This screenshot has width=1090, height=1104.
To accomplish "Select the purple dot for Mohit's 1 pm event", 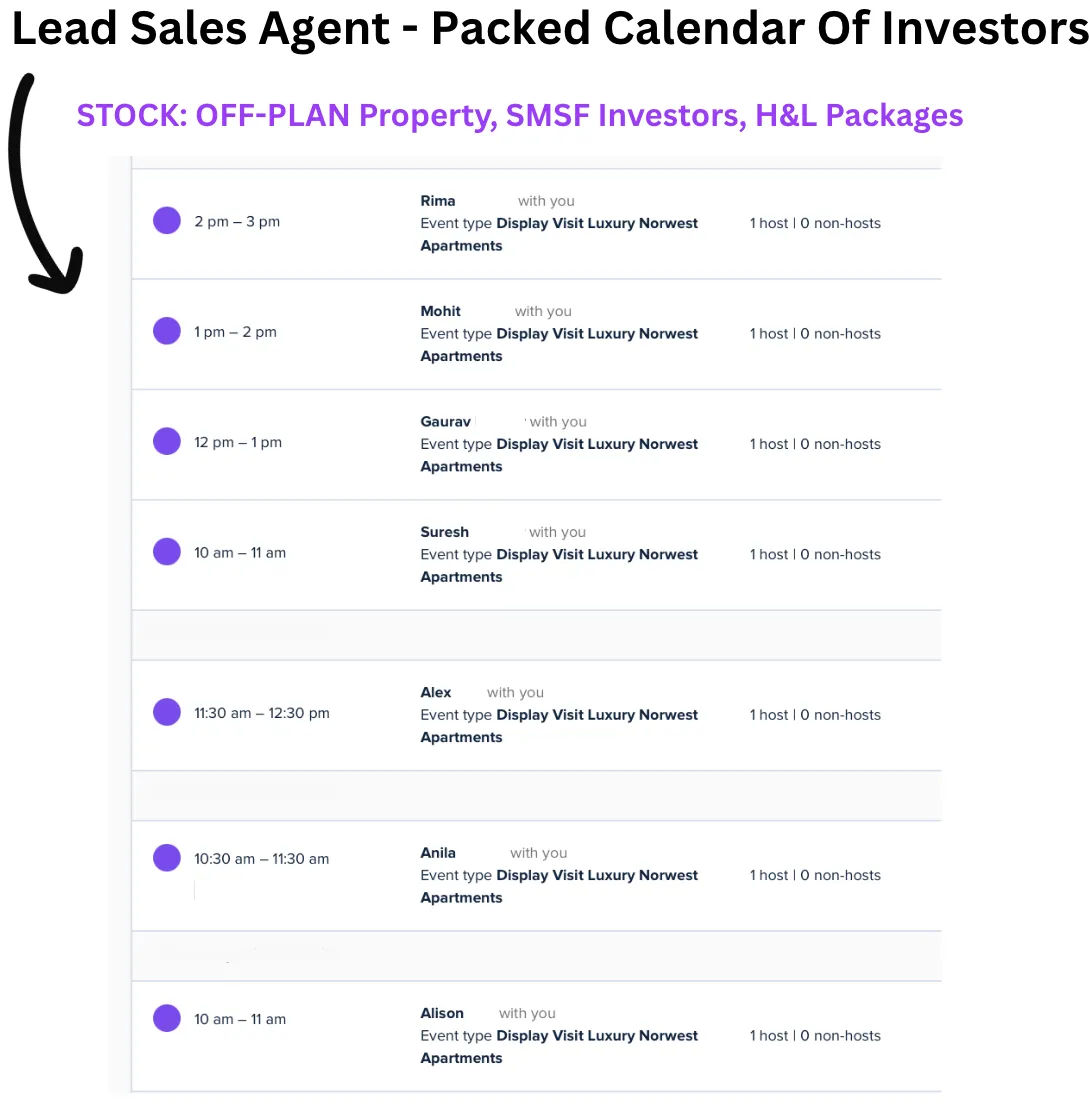I will [x=167, y=331].
